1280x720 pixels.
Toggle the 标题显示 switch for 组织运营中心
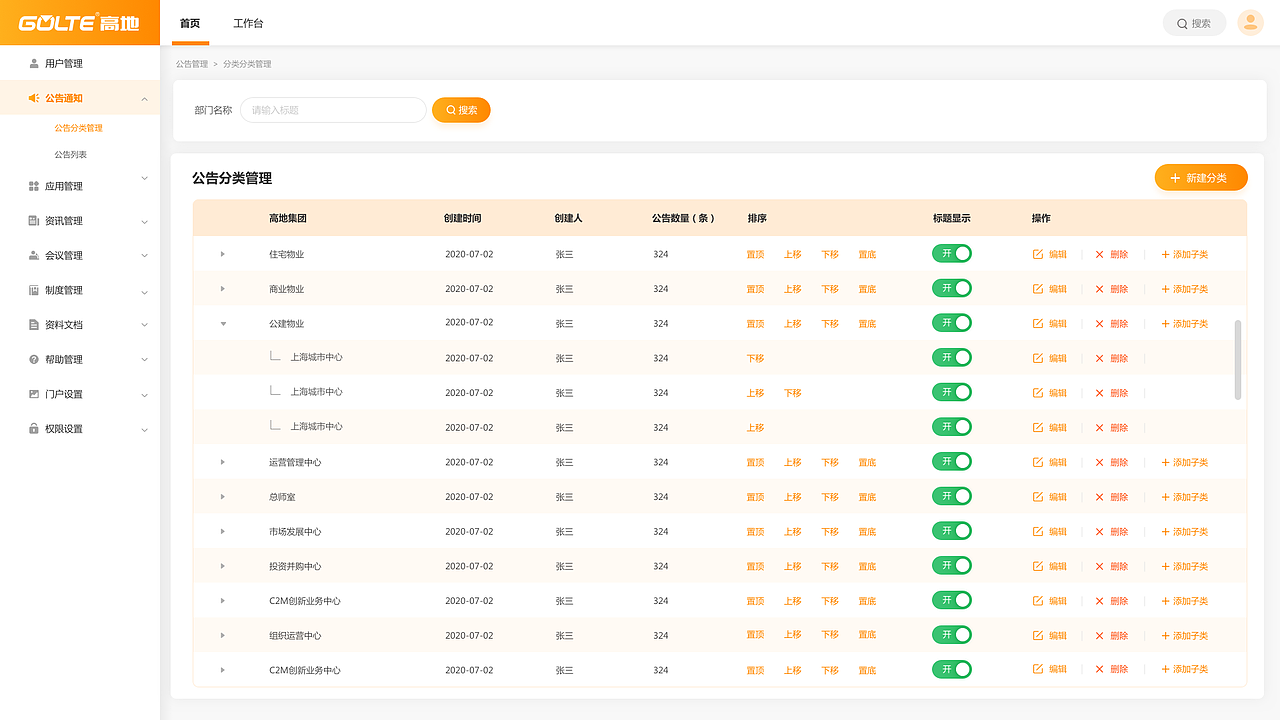coord(952,635)
